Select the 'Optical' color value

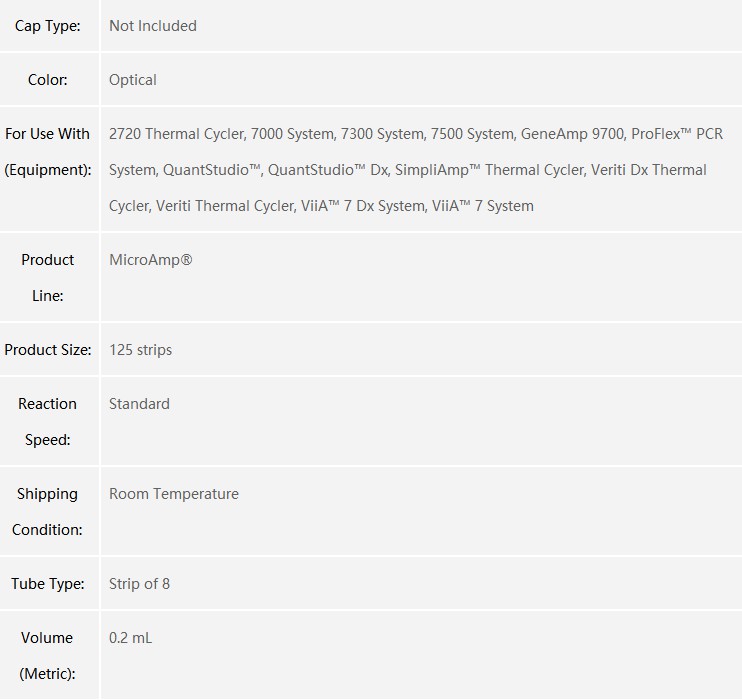pos(133,80)
